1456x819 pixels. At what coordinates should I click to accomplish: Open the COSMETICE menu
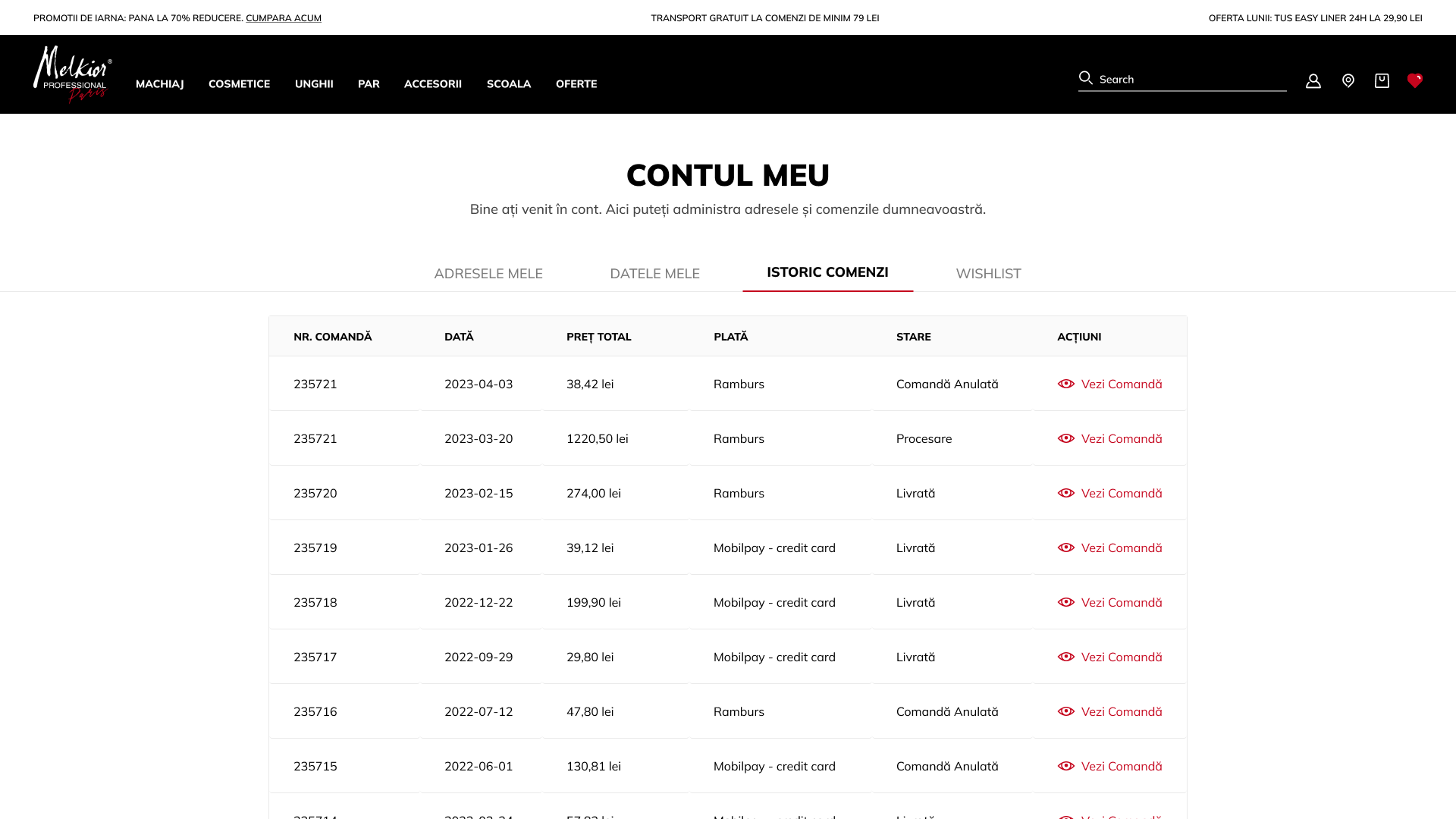coord(239,84)
